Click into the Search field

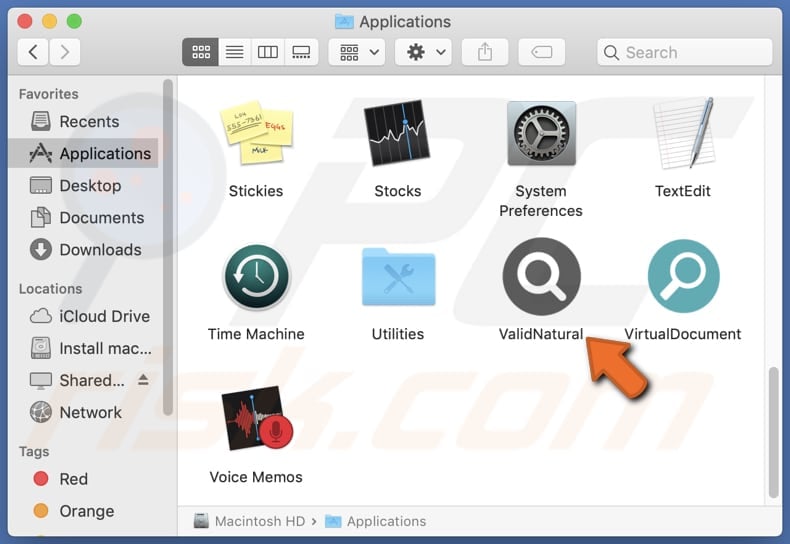coord(684,52)
